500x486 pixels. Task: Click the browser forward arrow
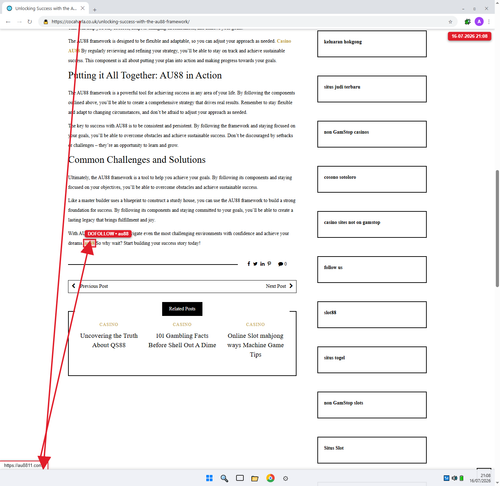coord(19,22)
